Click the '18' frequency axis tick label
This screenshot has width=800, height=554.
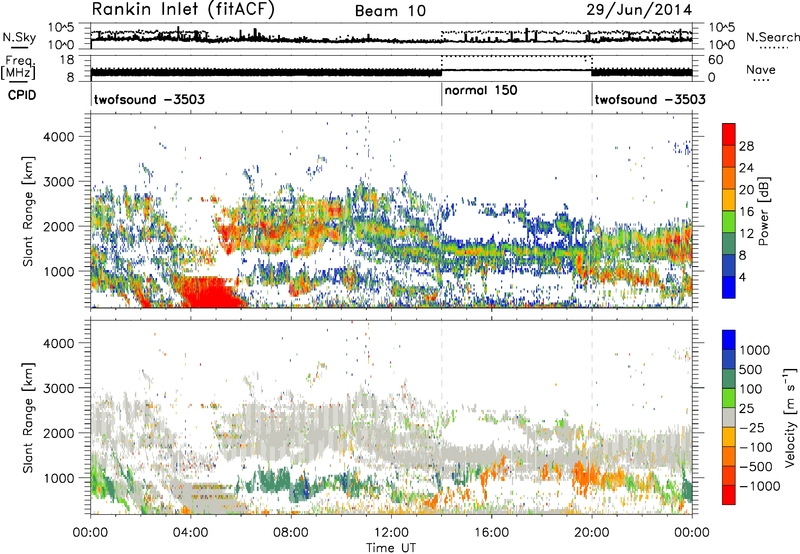(67, 59)
